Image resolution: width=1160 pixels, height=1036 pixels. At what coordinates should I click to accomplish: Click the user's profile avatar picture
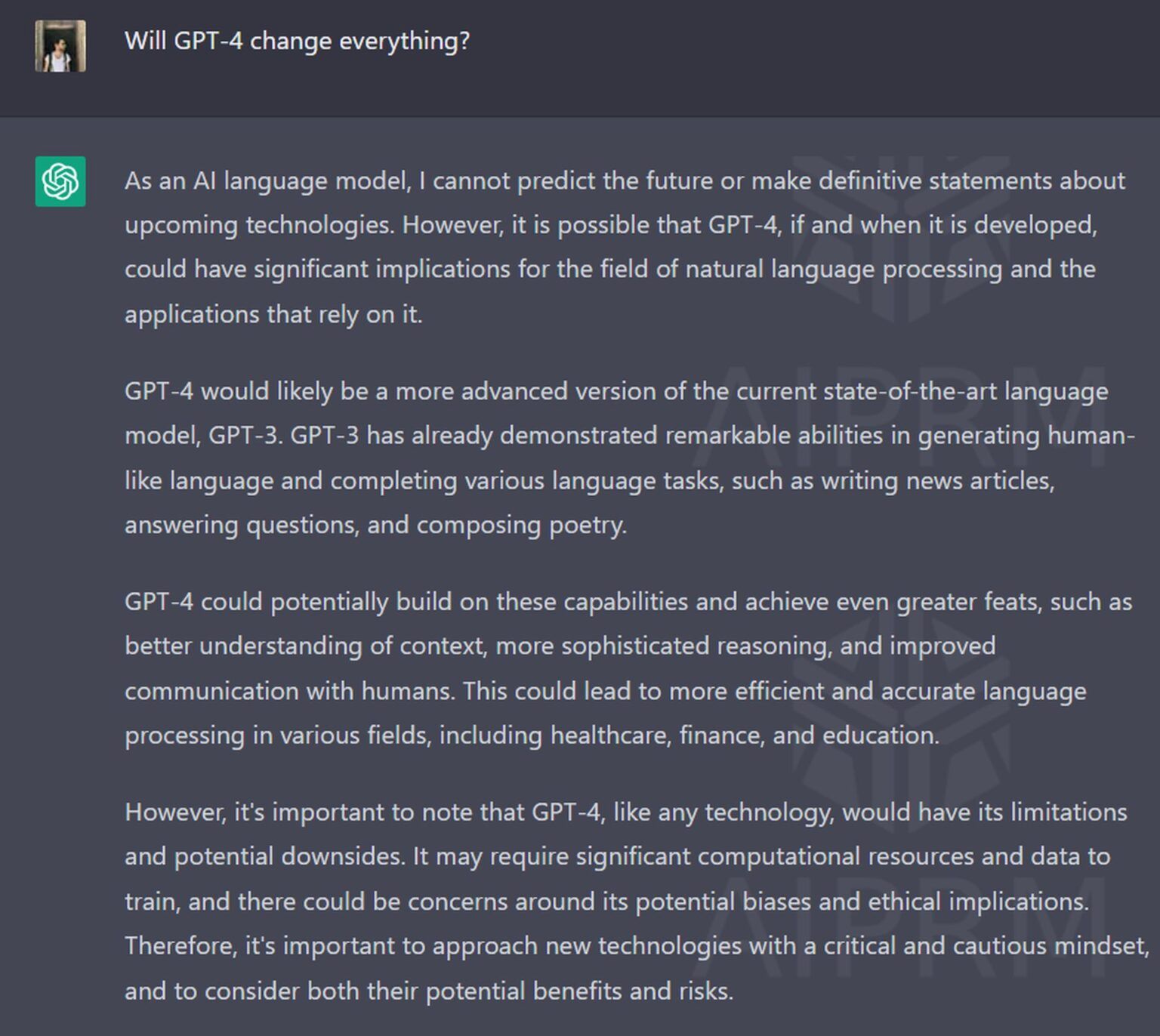[x=60, y=46]
